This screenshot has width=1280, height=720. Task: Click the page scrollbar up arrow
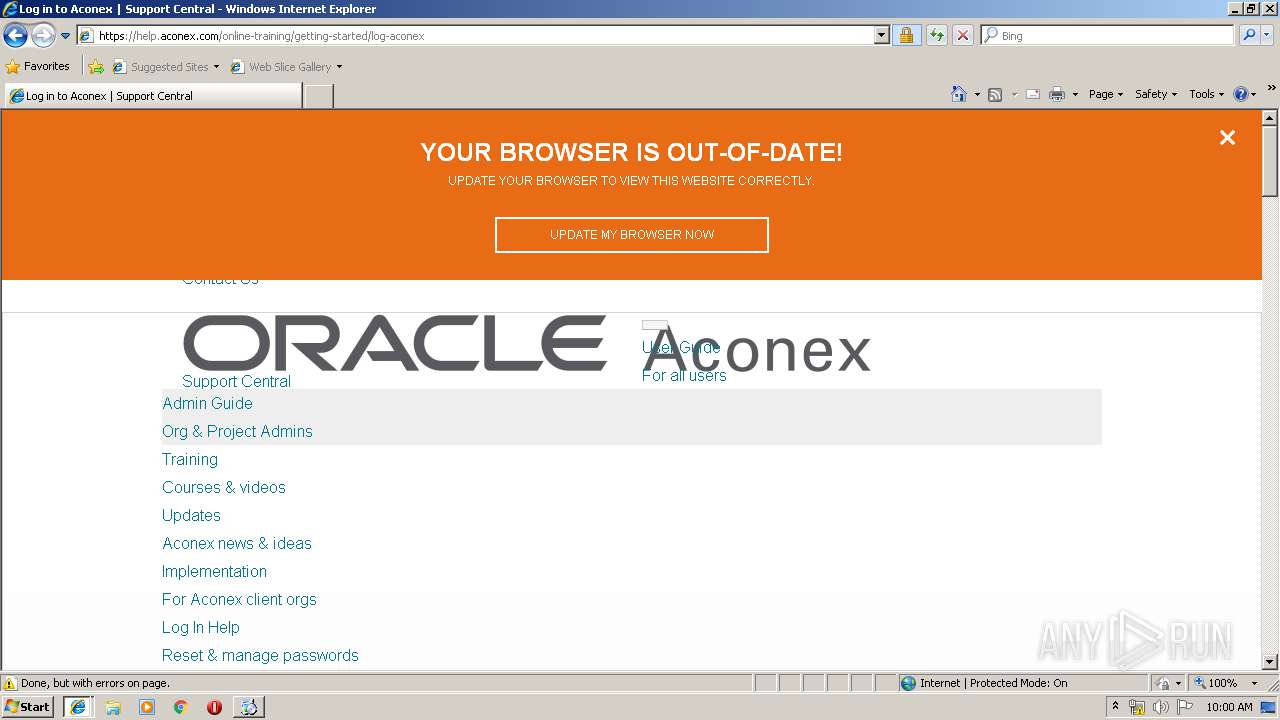(x=1270, y=119)
